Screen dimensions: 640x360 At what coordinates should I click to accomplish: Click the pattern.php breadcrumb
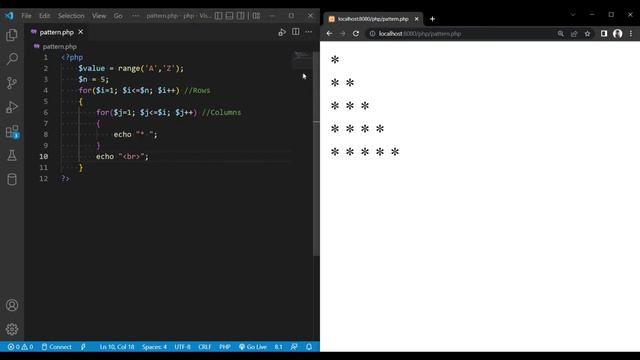[x=59, y=47]
